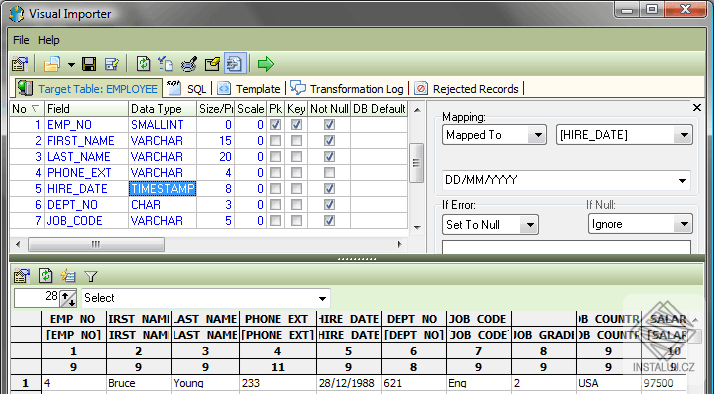
Task: Toggle Key checkbox for EMP_NO
Action: pos(296,124)
